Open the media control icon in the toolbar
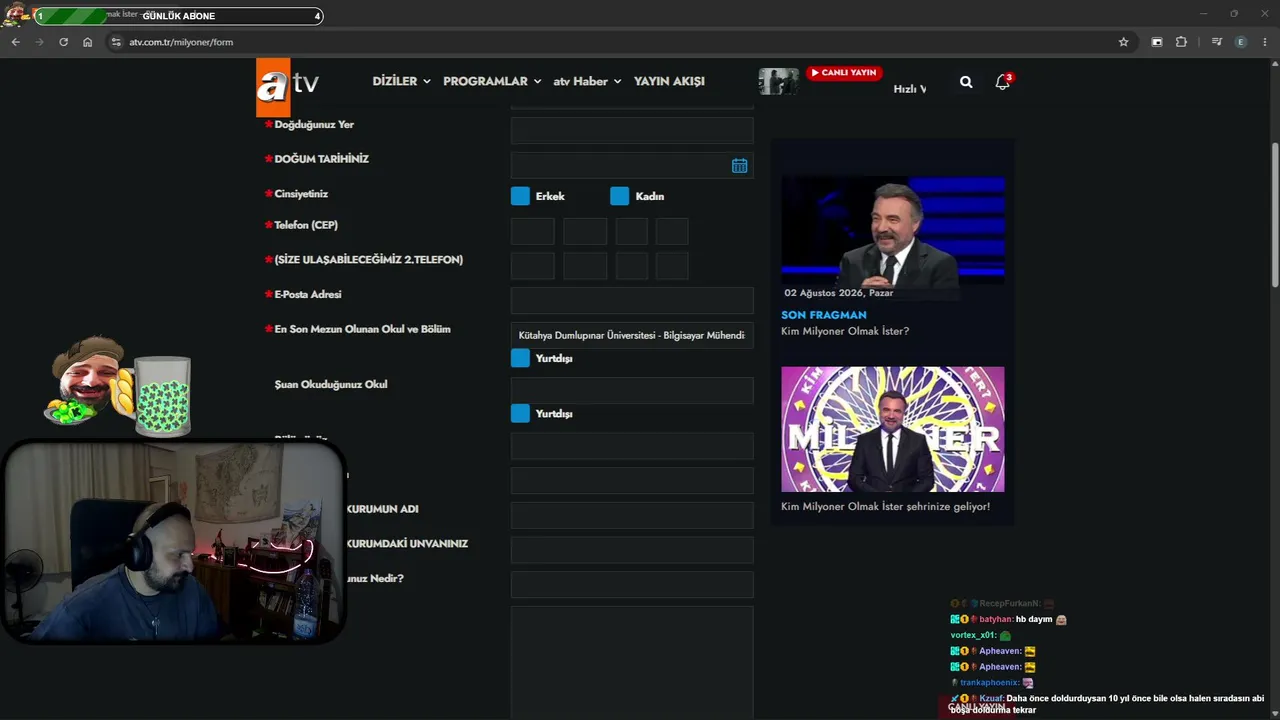 click(x=1216, y=42)
